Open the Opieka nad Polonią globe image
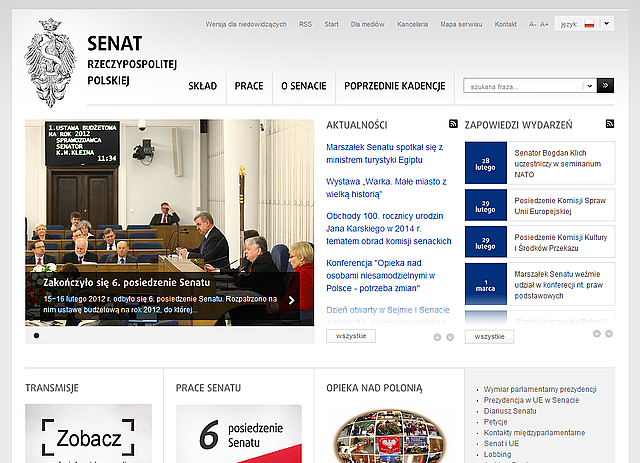This screenshot has height=463, width=640. point(389,435)
